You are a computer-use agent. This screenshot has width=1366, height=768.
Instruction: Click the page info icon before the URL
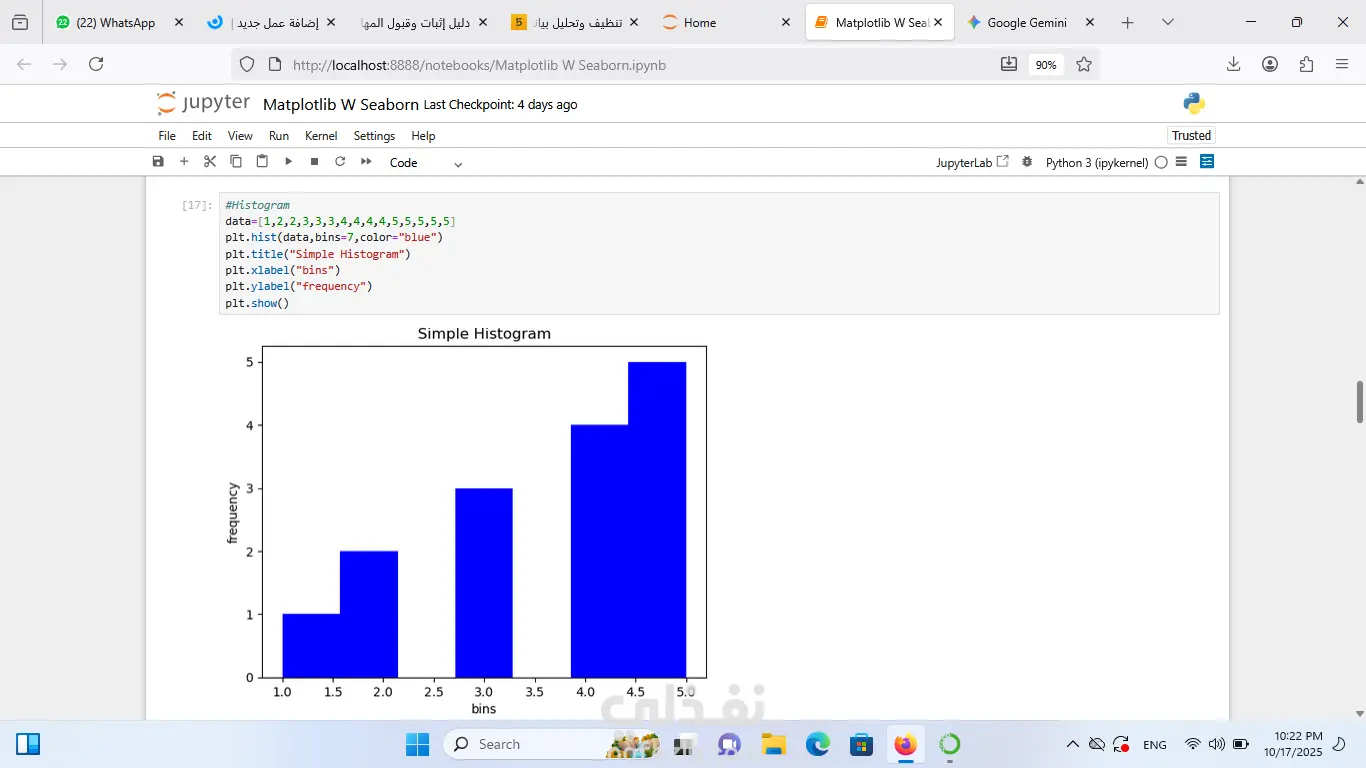click(275, 65)
